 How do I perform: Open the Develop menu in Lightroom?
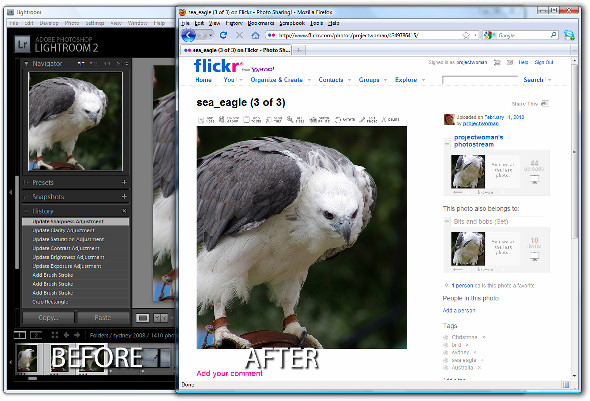point(49,23)
